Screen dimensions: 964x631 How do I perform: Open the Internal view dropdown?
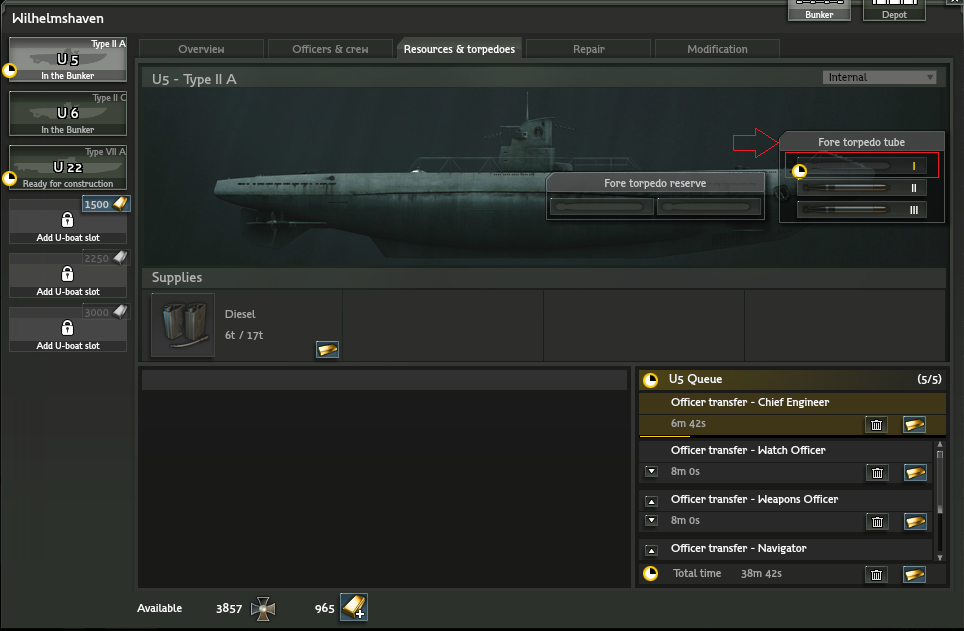879,77
